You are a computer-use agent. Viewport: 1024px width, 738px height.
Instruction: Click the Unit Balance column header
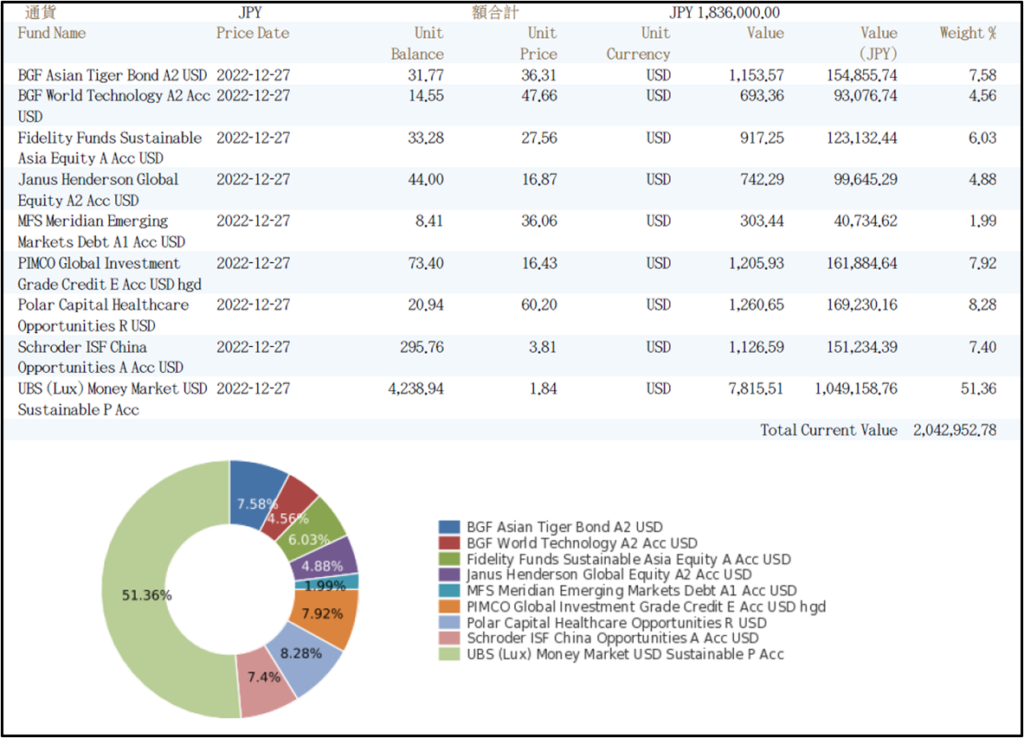click(x=417, y=43)
